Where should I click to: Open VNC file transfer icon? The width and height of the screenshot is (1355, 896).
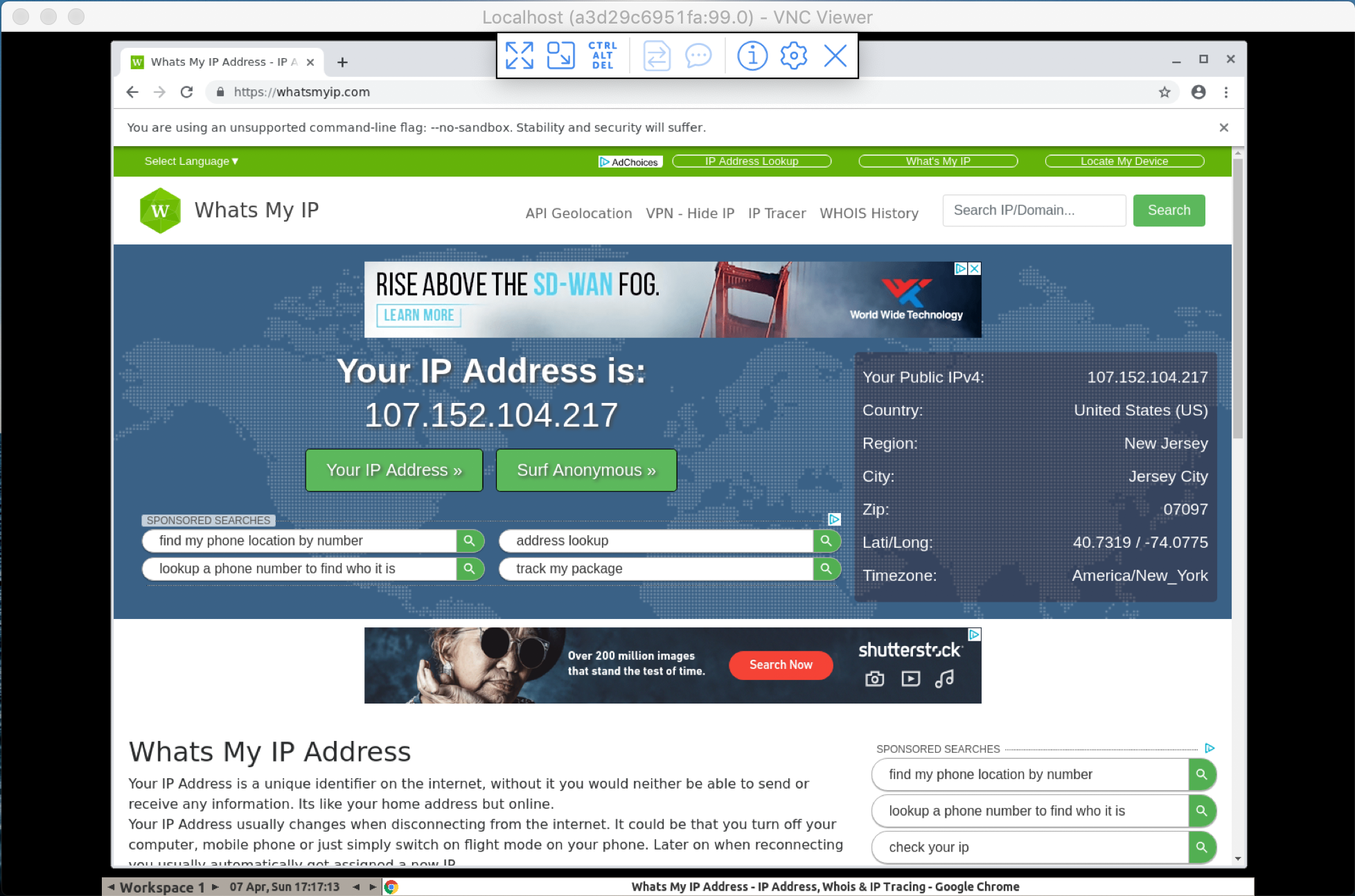657,55
